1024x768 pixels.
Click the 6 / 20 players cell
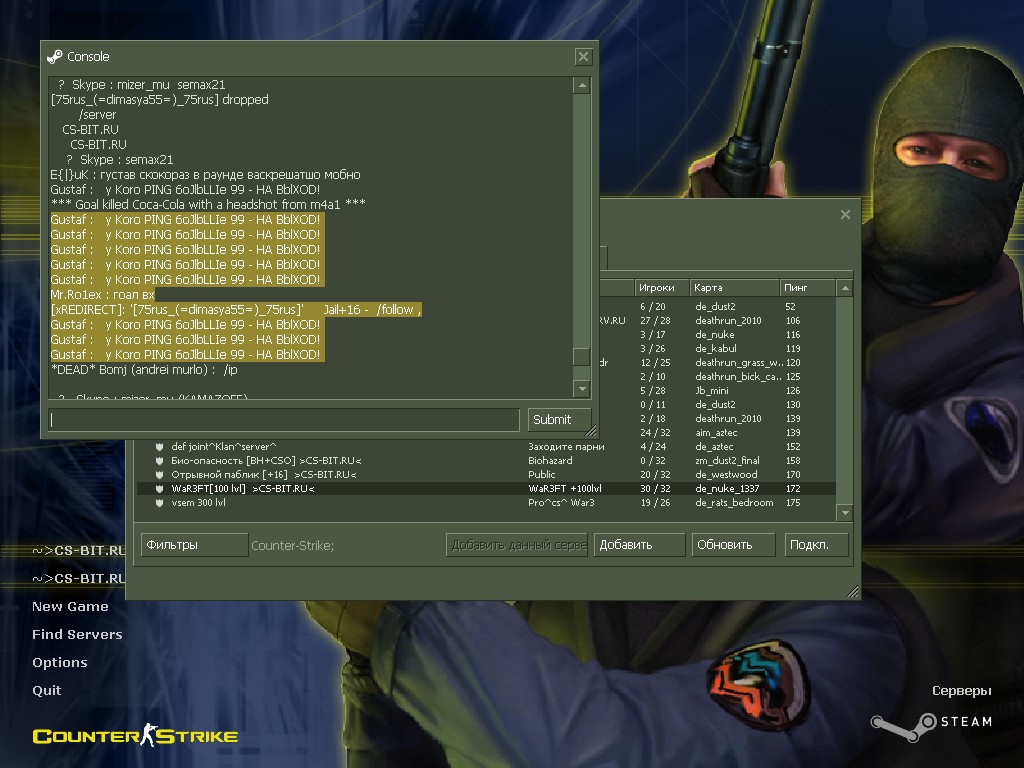[x=653, y=307]
